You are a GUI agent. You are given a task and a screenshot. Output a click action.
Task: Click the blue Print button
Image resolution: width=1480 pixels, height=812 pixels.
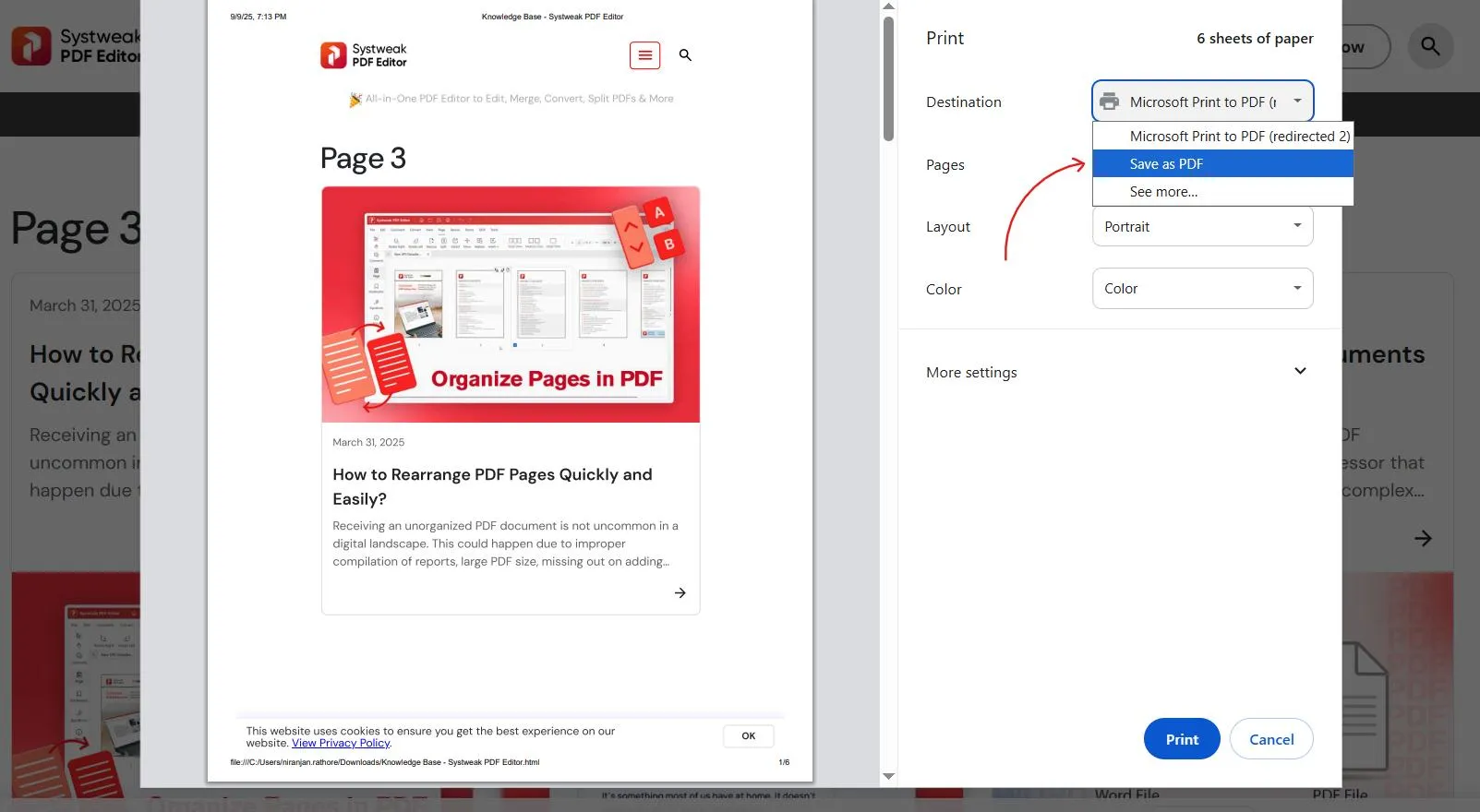(1182, 739)
